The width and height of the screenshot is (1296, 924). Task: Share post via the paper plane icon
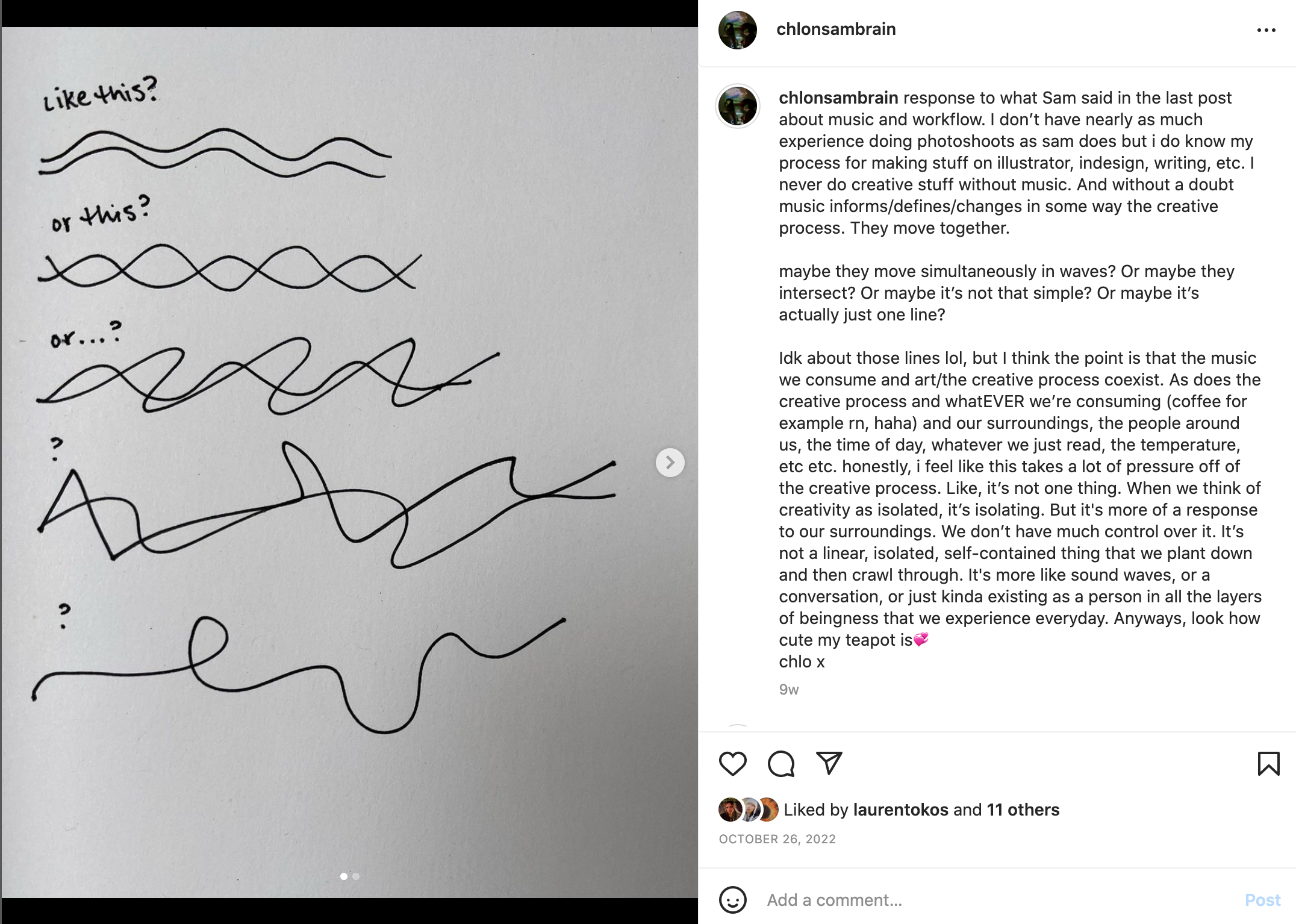point(829,763)
